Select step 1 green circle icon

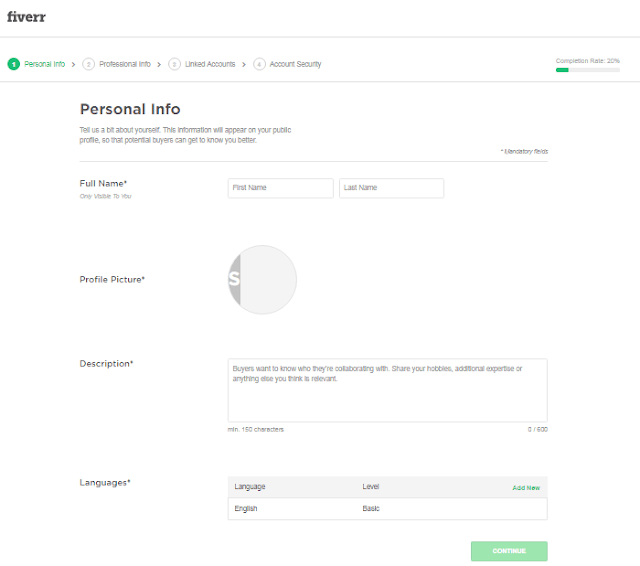pyautogui.click(x=13, y=64)
